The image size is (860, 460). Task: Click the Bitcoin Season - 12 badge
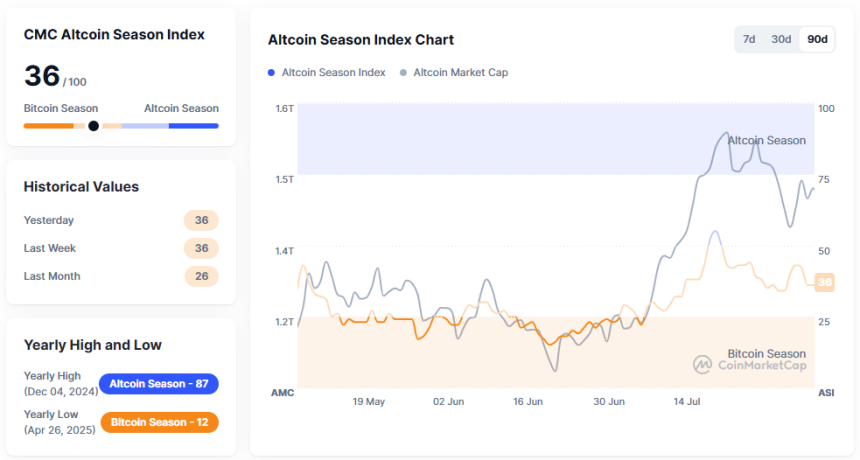click(159, 422)
